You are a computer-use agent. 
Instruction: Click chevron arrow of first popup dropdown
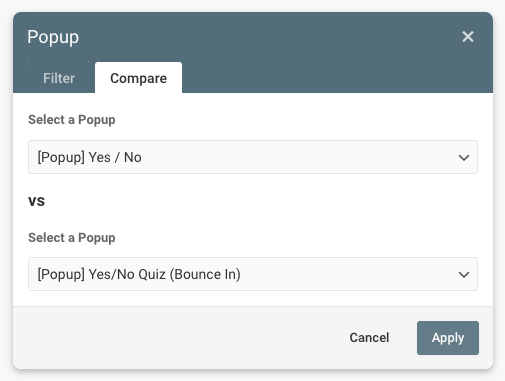tap(464, 157)
